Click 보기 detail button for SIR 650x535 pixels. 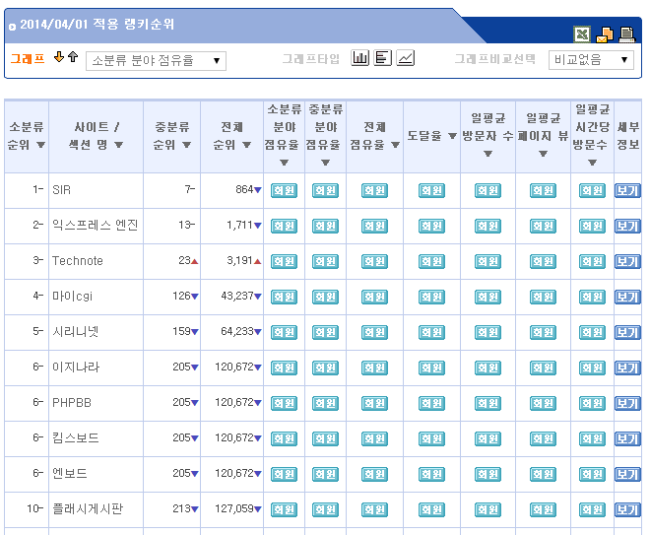click(x=627, y=190)
